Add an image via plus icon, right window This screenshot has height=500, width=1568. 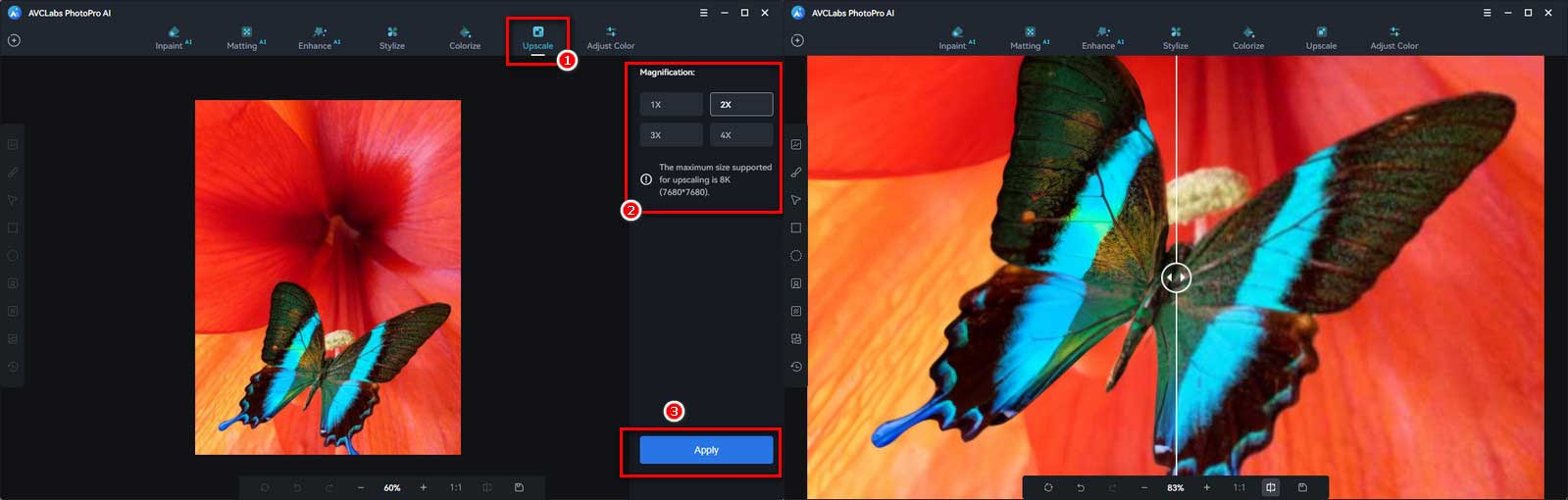[797, 40]
